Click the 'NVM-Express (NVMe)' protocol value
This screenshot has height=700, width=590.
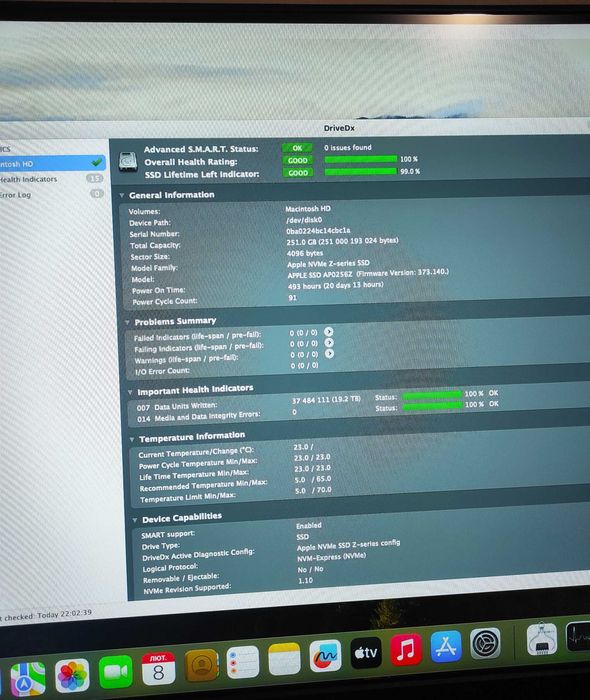point(331,557)
